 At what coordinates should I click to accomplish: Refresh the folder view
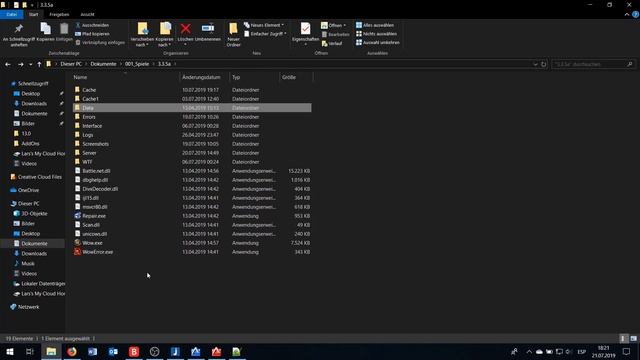543,64
